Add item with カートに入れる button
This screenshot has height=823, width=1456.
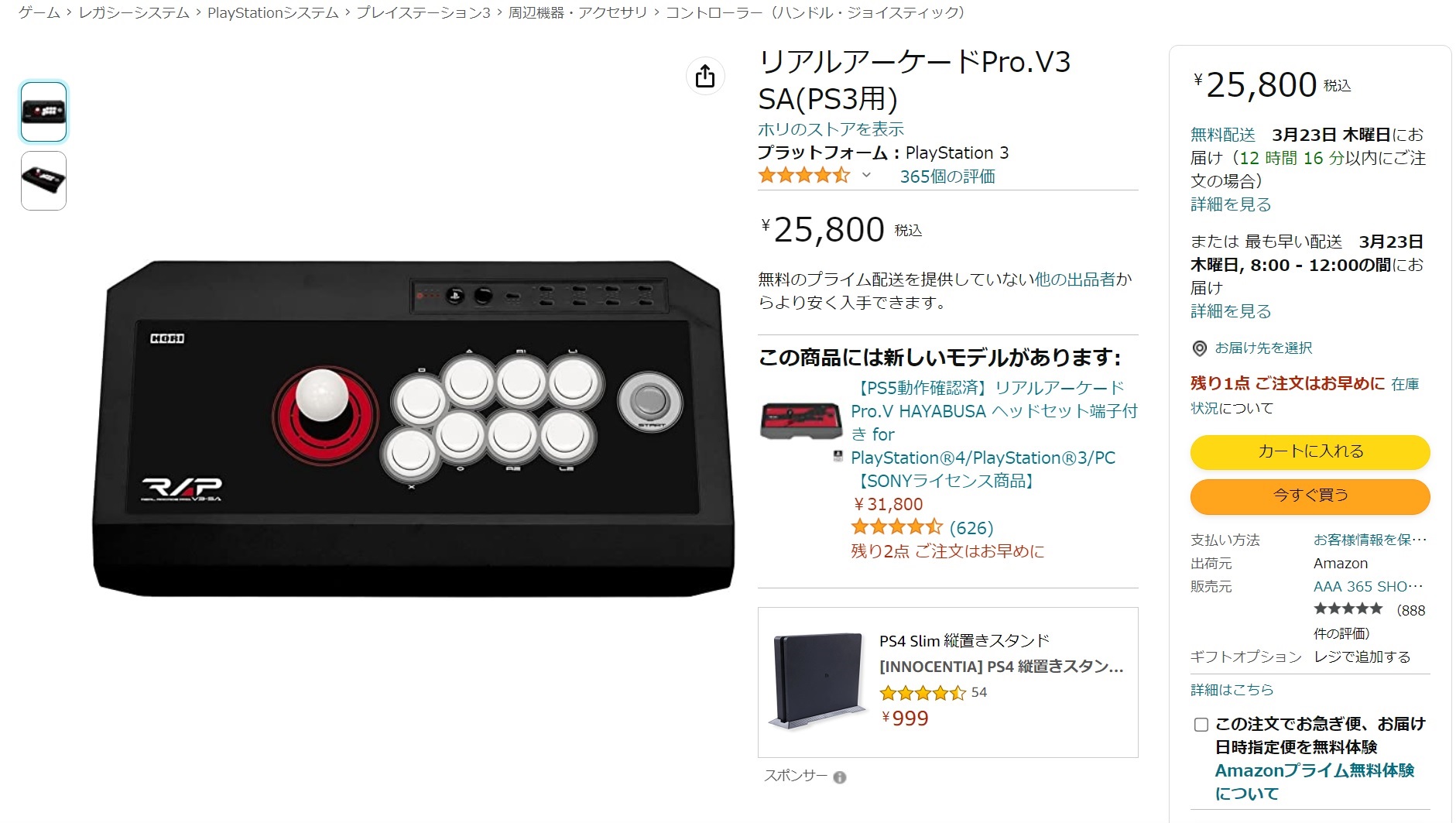pyautogui.click(x=1310, y=451)
